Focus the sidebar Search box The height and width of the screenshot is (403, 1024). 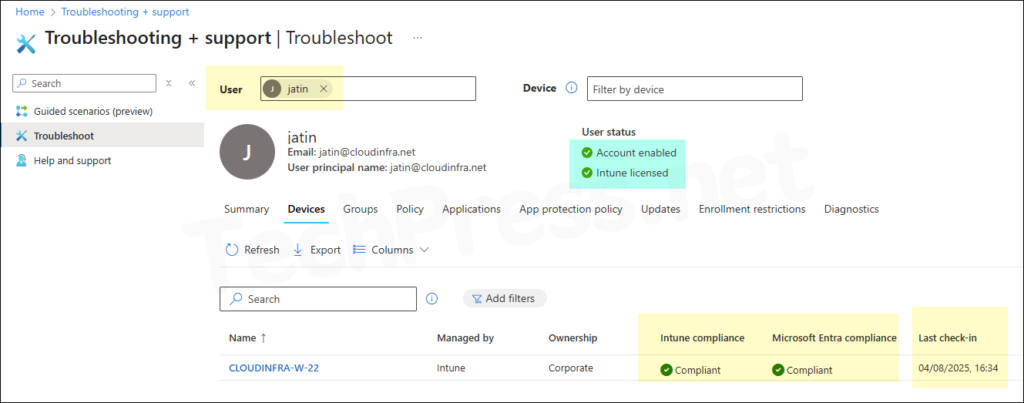[84, 83]
